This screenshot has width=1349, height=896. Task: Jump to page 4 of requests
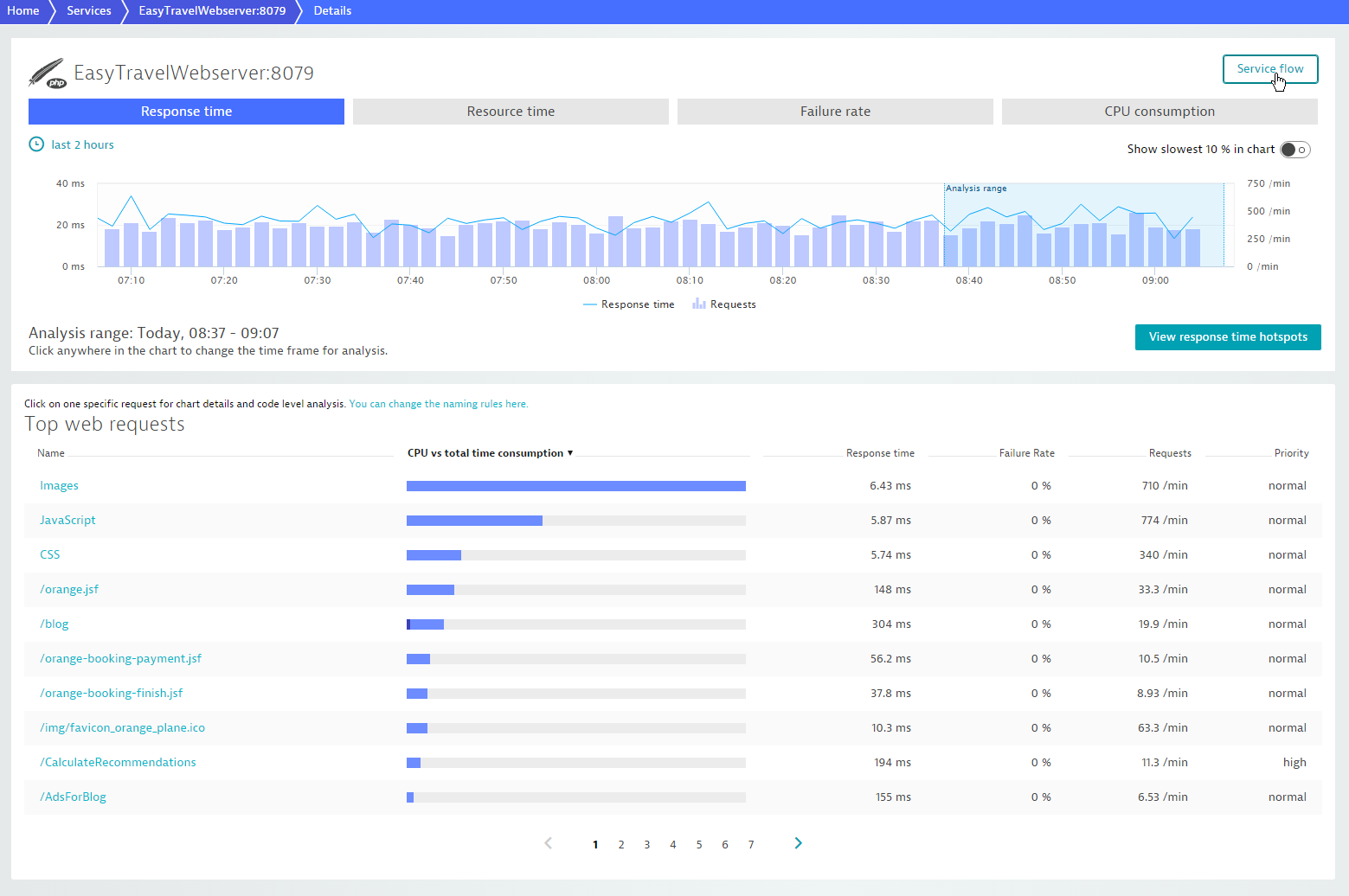672,844
